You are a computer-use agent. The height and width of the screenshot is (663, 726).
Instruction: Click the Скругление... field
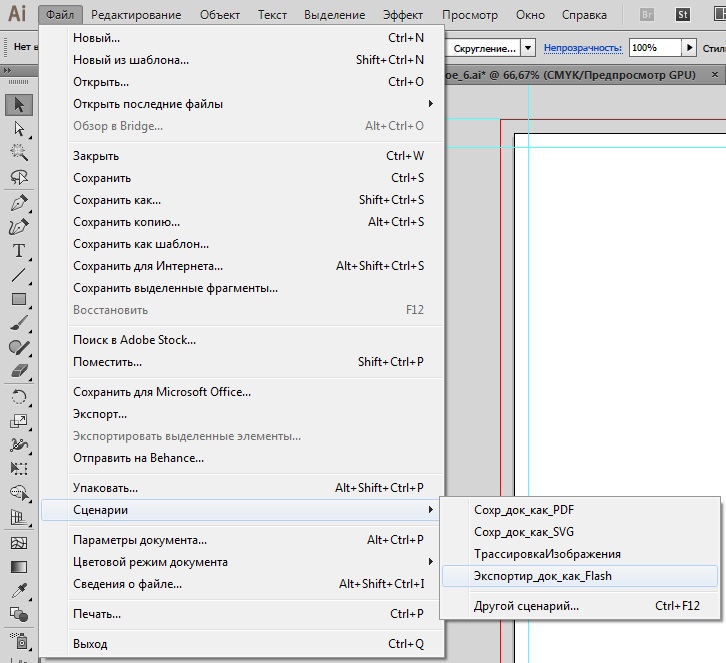[483, 48]
